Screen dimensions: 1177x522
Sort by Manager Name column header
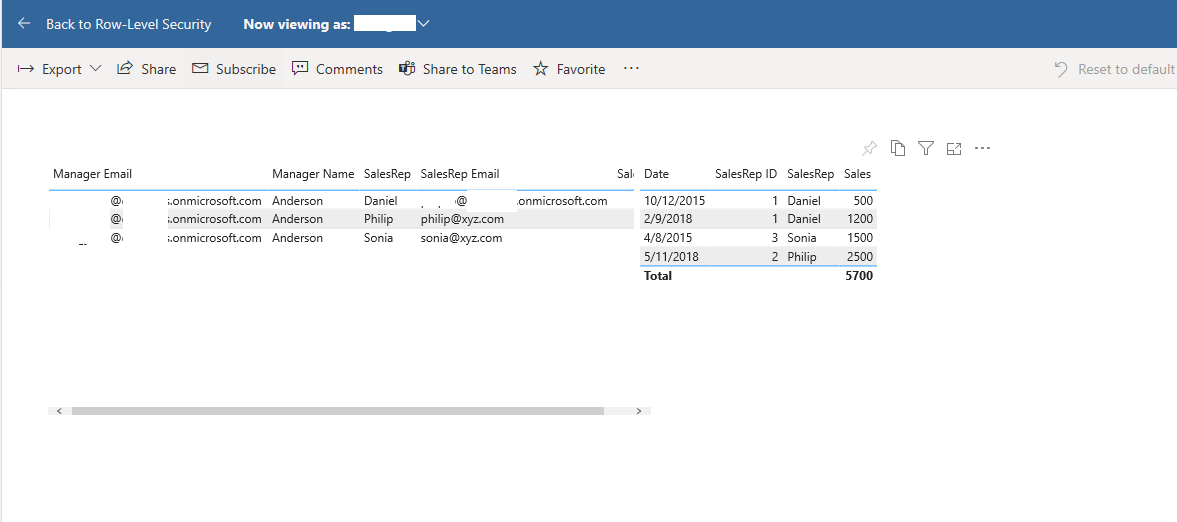[313, 174]
